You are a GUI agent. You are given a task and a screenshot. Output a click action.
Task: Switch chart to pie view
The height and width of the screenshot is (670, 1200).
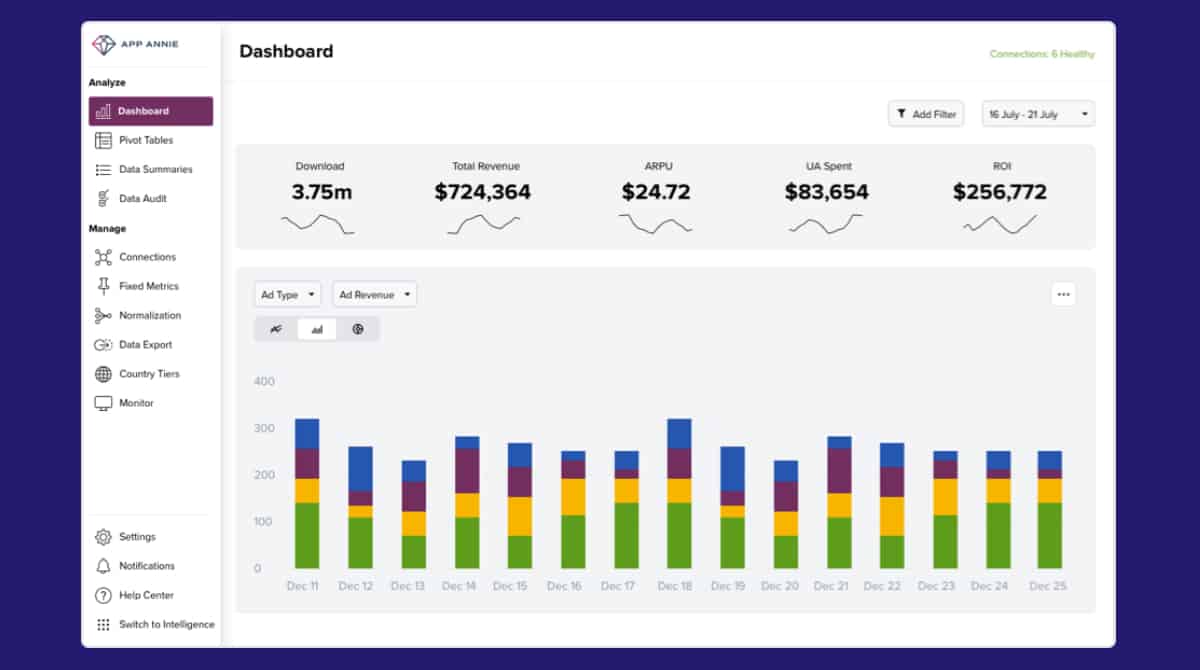358,329
